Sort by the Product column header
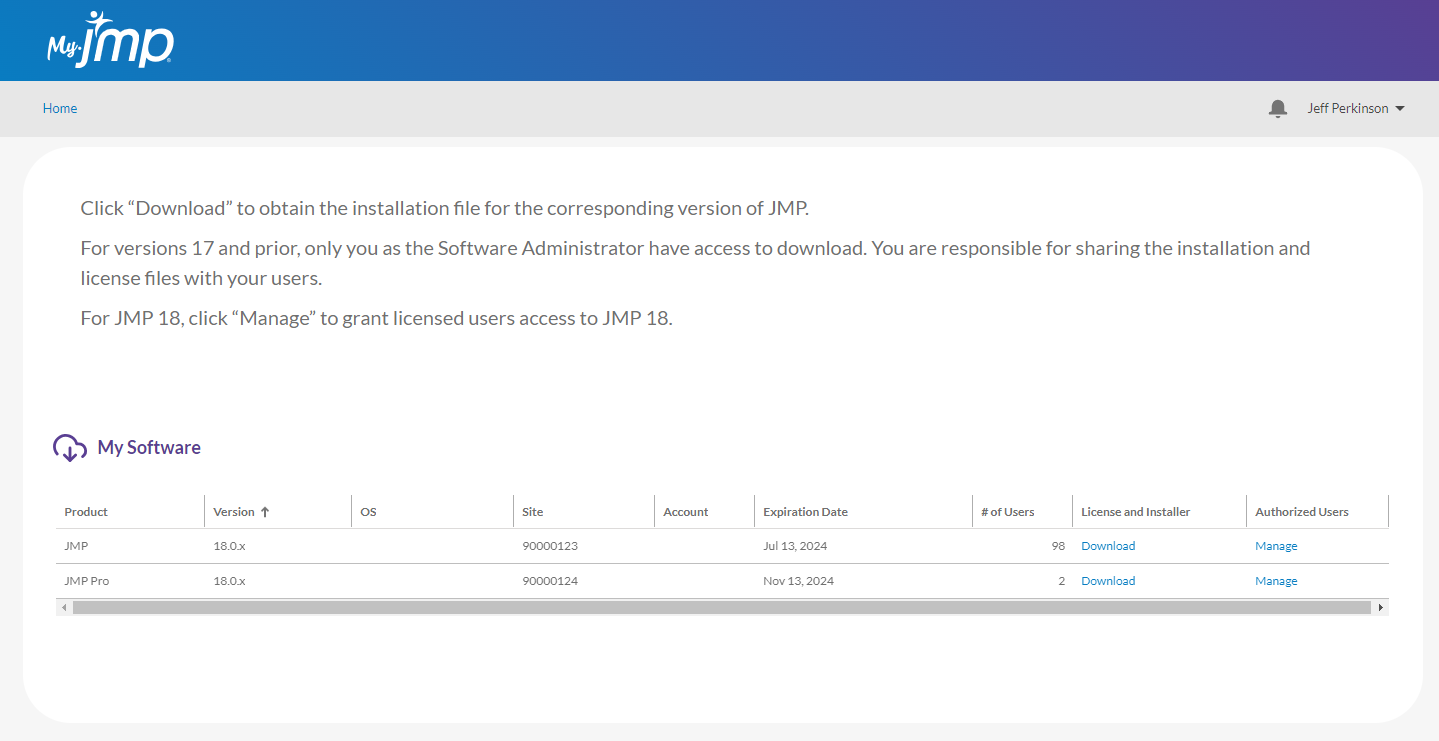 [x=86, y=511]
